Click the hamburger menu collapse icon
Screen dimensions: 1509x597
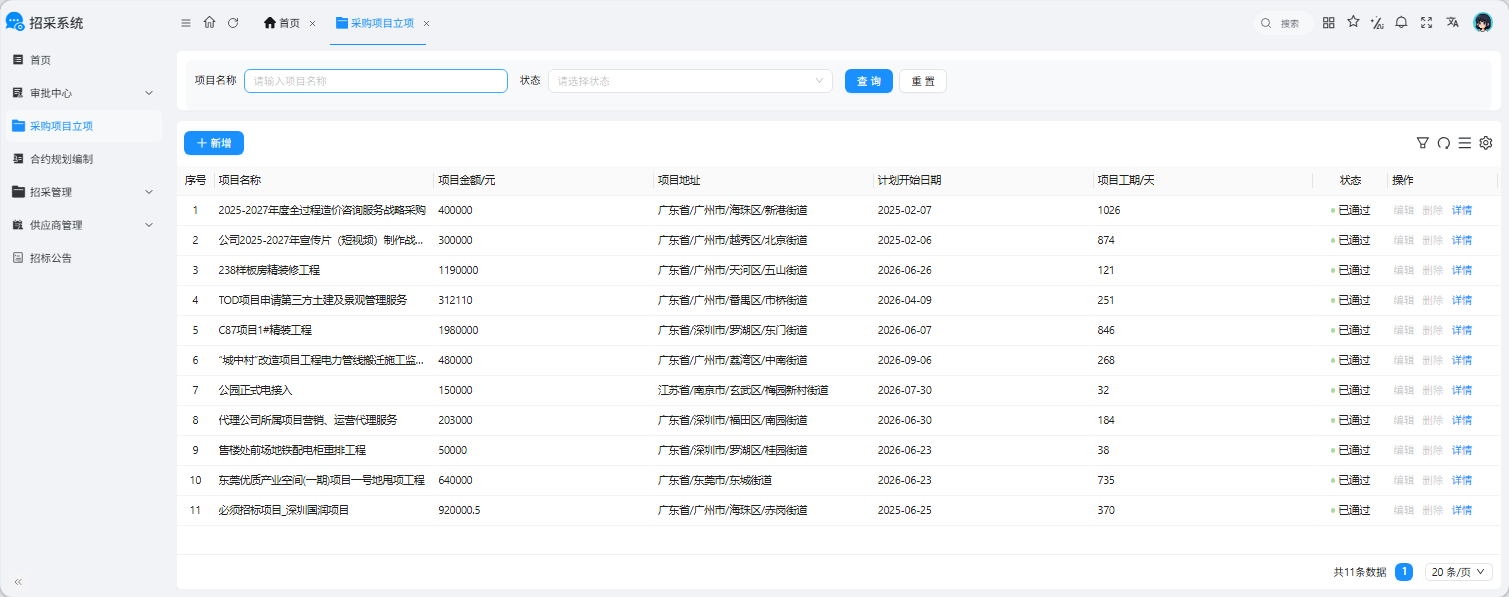186,23
